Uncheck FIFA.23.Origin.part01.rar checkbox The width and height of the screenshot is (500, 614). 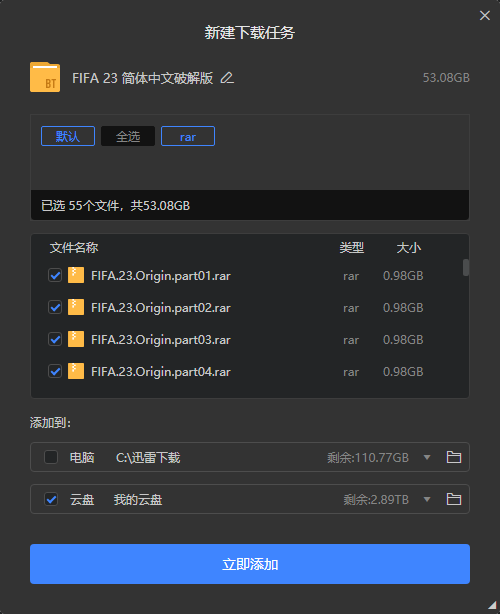click(x=55, y=275)
